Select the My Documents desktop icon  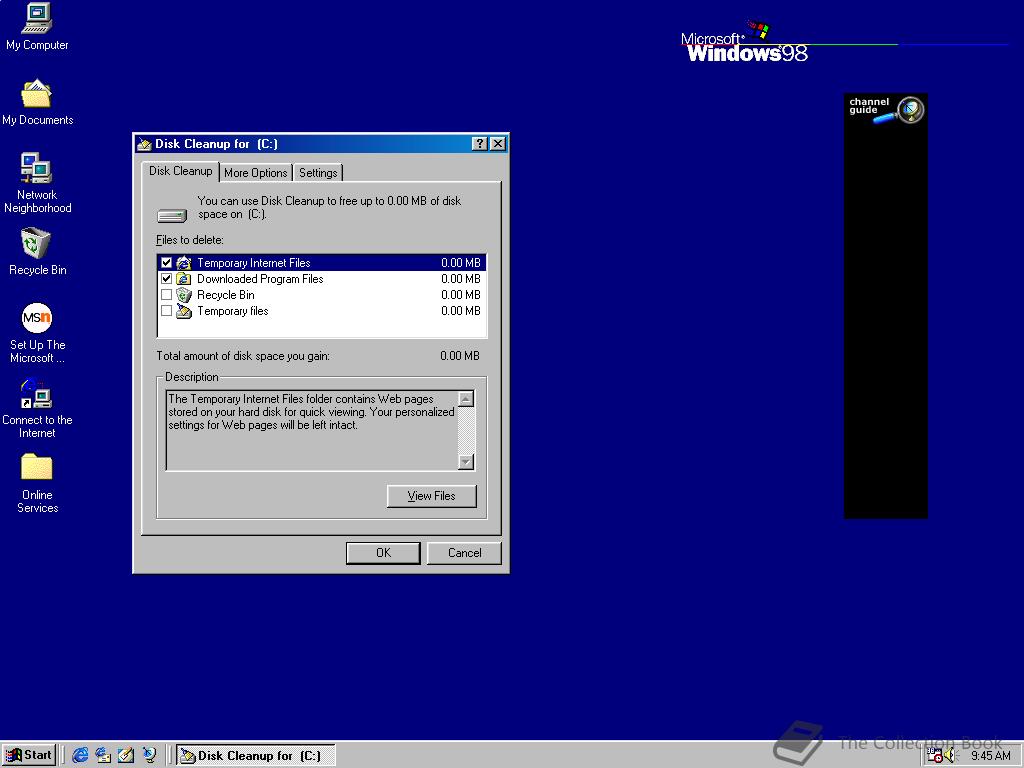pos(37,94)
